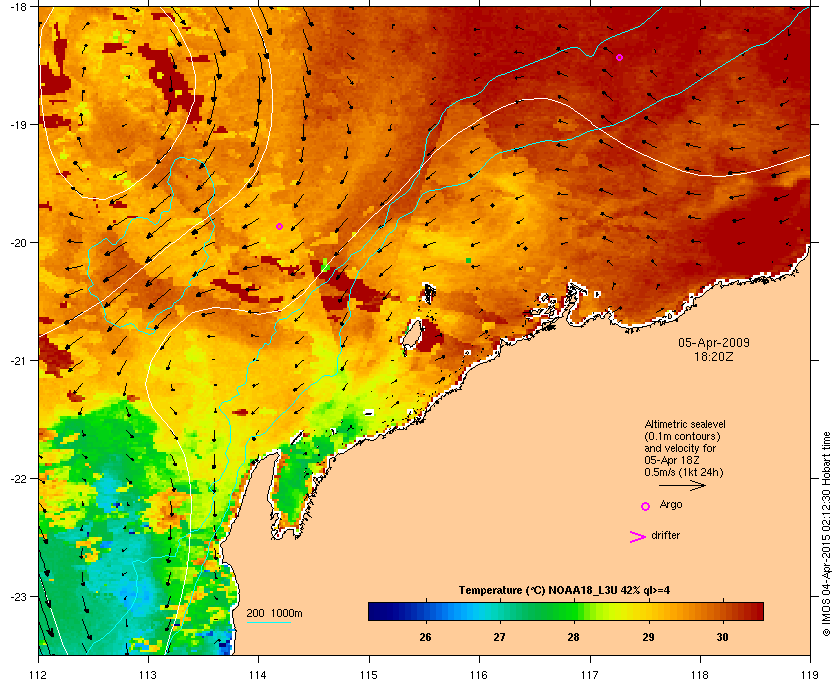840x680 pixels.
Task: Click the colorbar tick label '27'
Action: [x=499, y=637]
